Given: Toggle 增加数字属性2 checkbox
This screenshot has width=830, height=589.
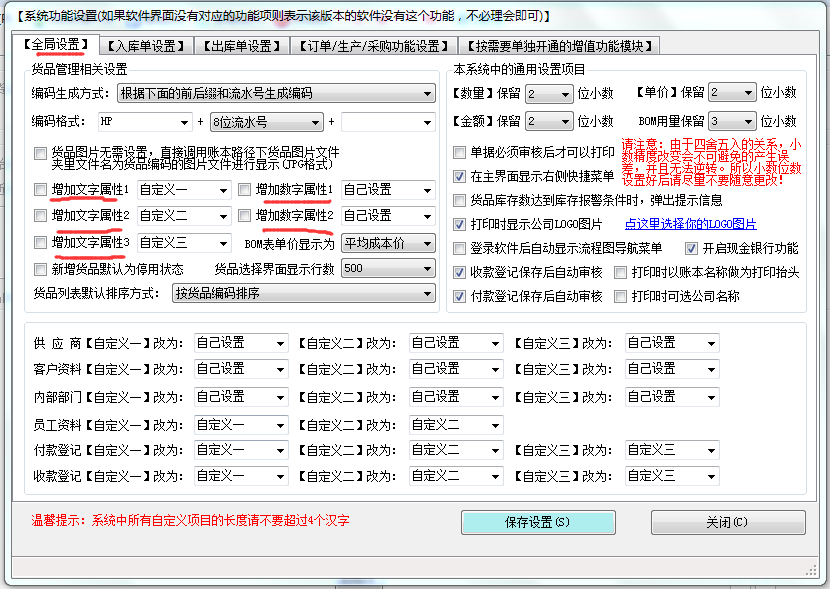Looking at the screenshot, I should click(244, 216).
